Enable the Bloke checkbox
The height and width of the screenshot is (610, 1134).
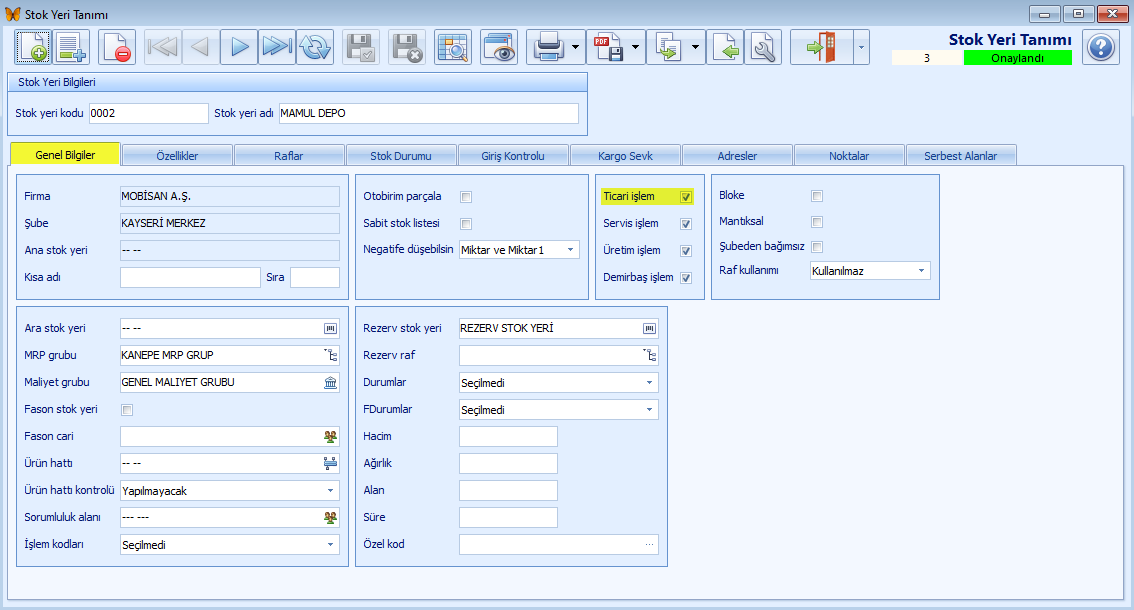click(817, 196)
